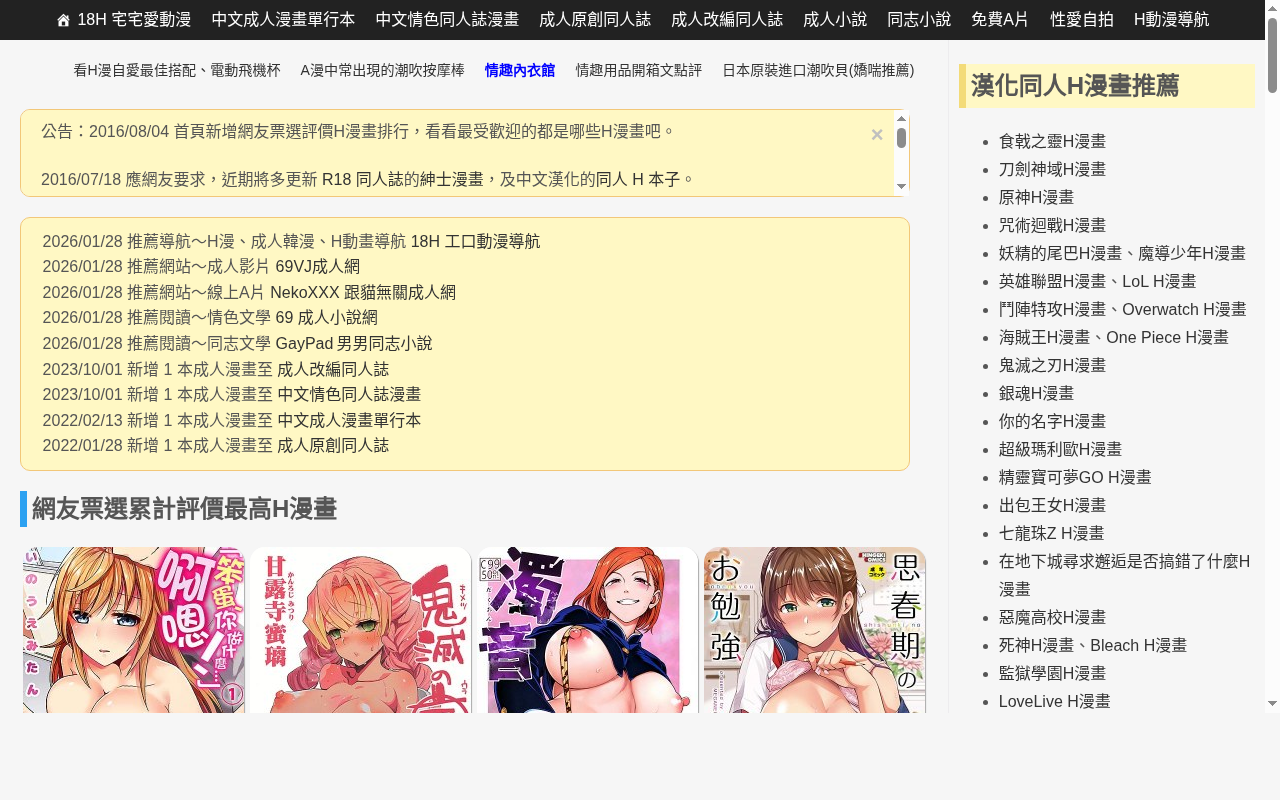Switch to the 同志小說 section
The height and width of the screenshot is (800, 1280).
point(918,20)
